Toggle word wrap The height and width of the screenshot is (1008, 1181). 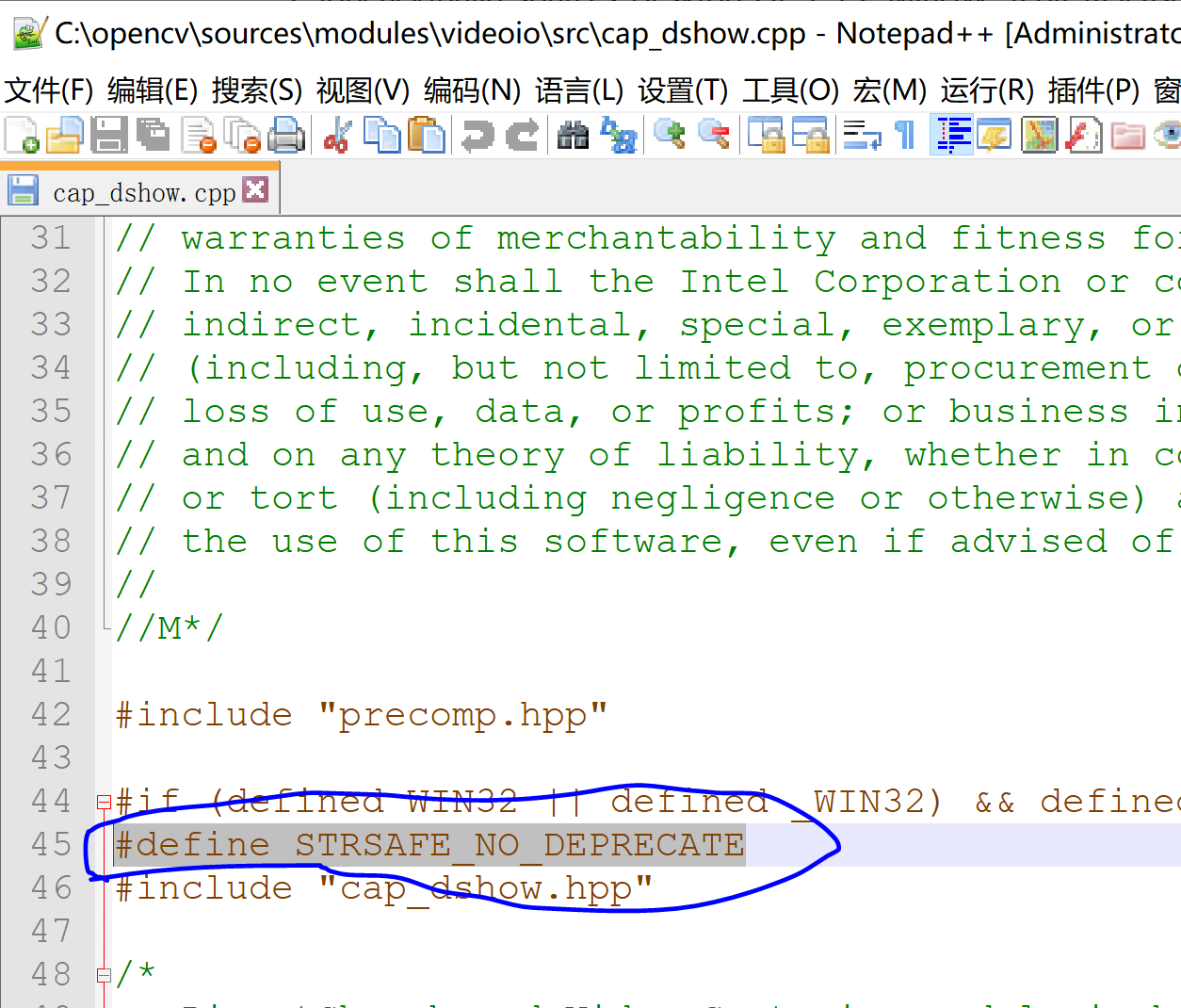click(x=860, y=135)
